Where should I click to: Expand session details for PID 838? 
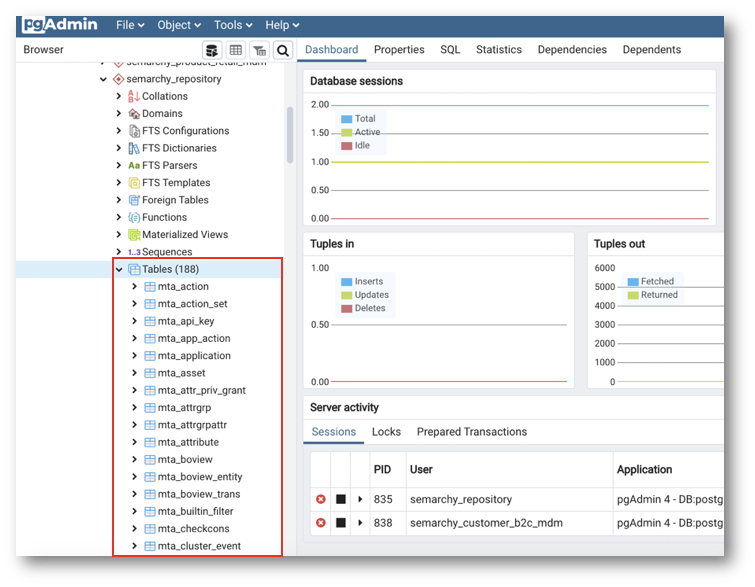[x=360, y=523]
